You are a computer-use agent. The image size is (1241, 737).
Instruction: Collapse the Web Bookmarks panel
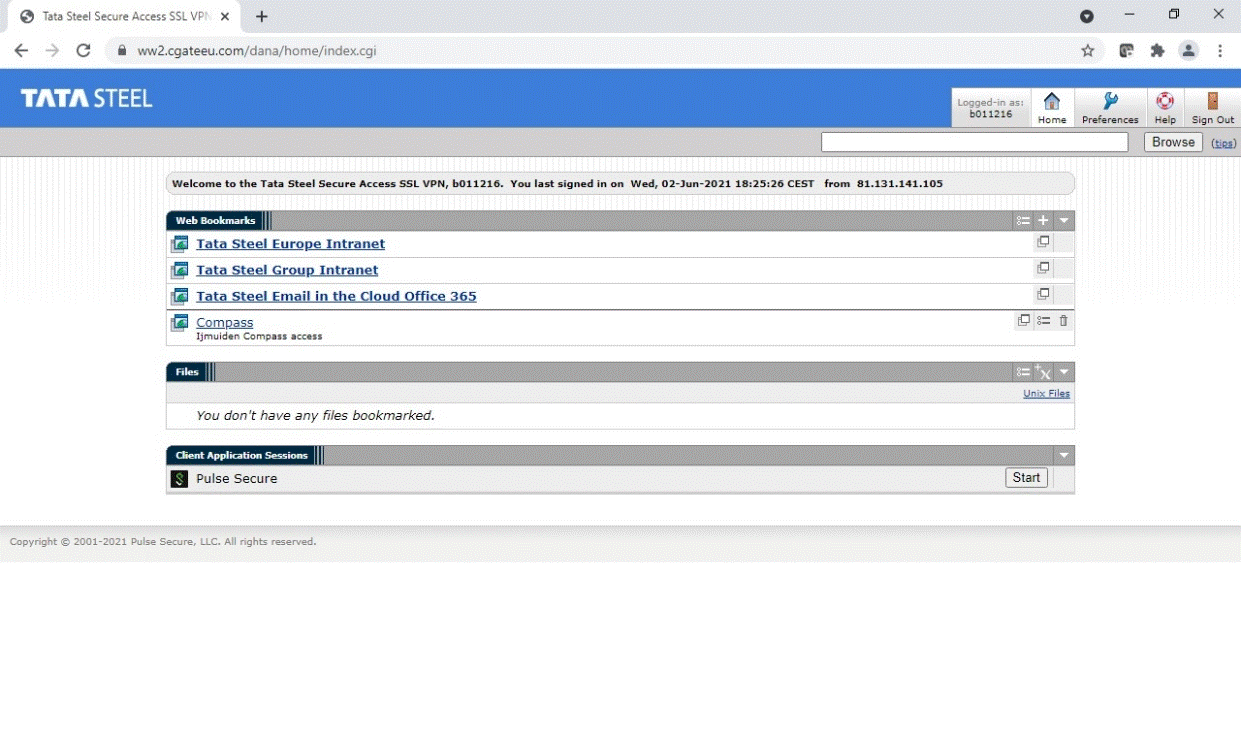coord(1064,221)
